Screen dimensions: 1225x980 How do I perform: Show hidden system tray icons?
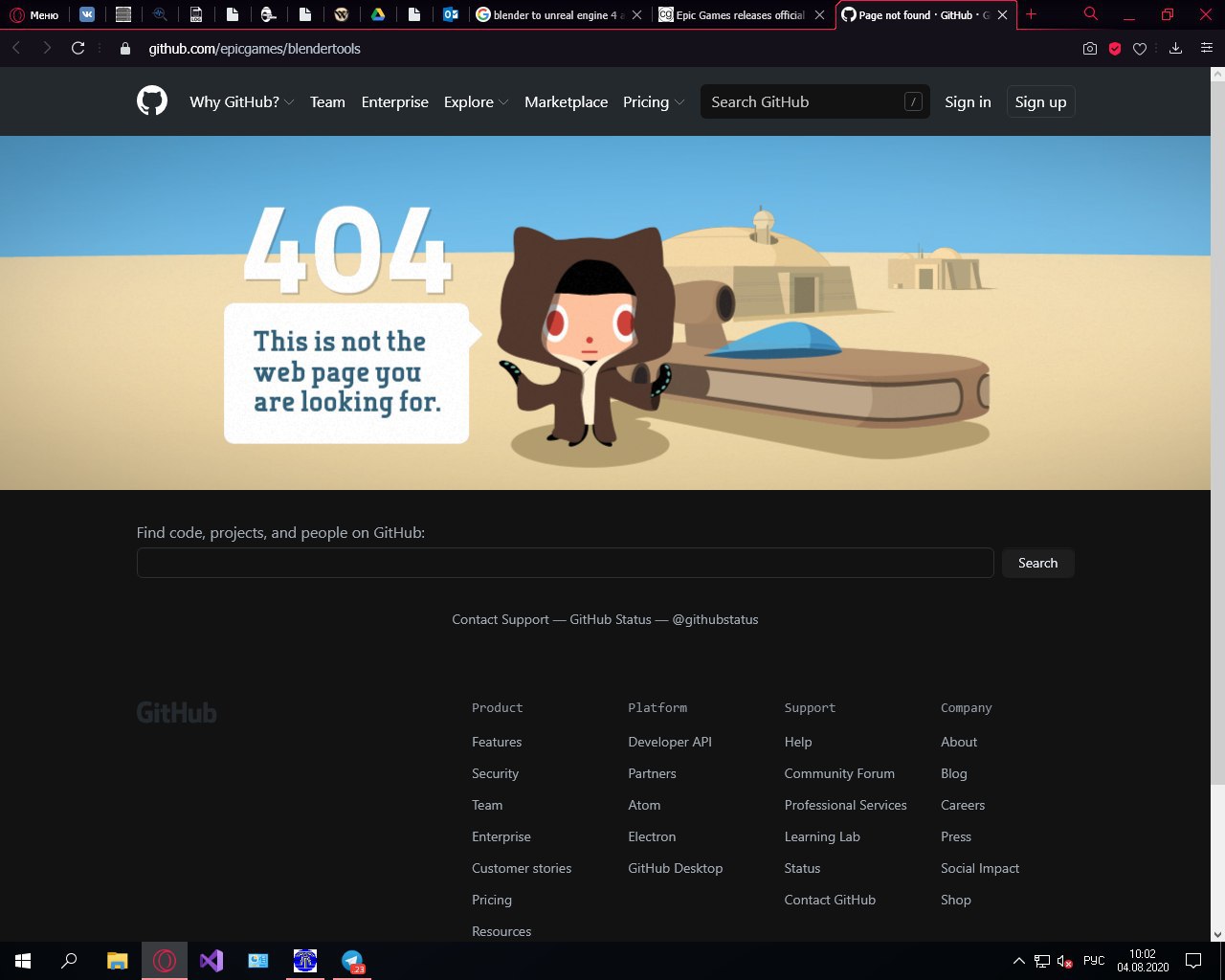pos(1019,961)
